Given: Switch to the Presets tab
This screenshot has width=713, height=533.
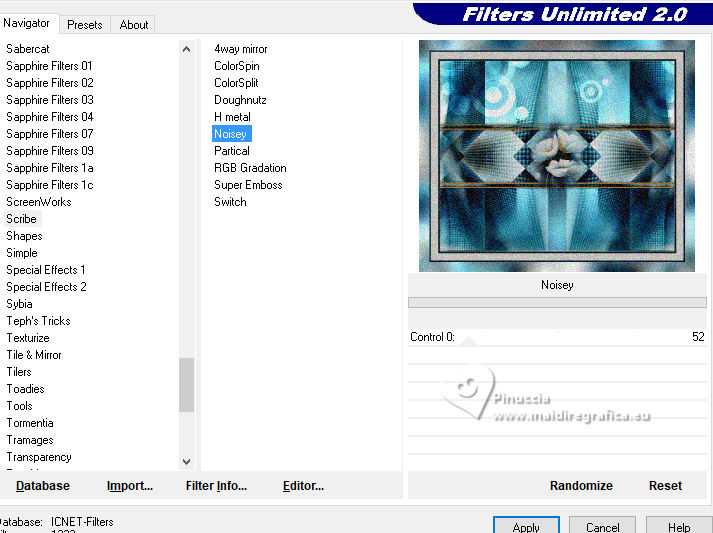Looking at the screenshot, I should coord(85,25).
